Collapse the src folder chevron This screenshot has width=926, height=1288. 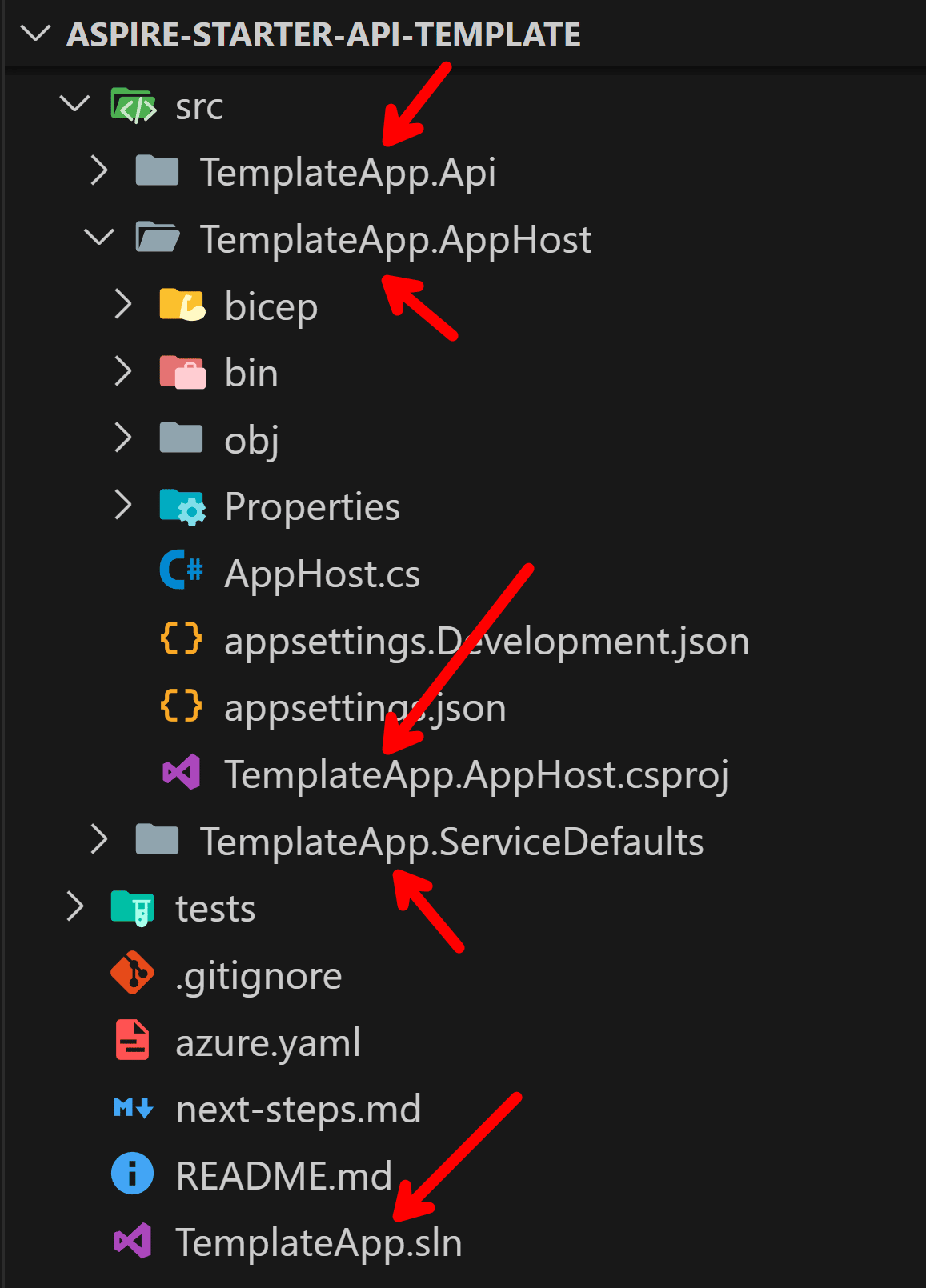pos(75,104)
